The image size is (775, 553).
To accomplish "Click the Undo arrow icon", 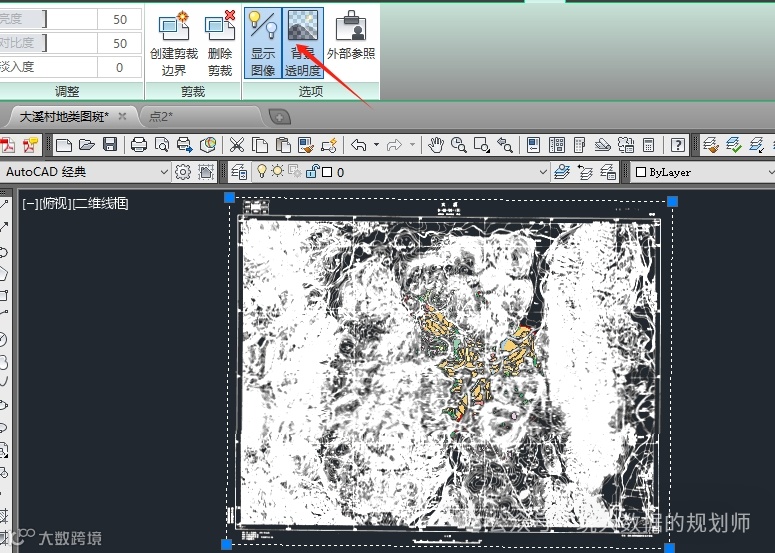I will [x=359, y=145].
